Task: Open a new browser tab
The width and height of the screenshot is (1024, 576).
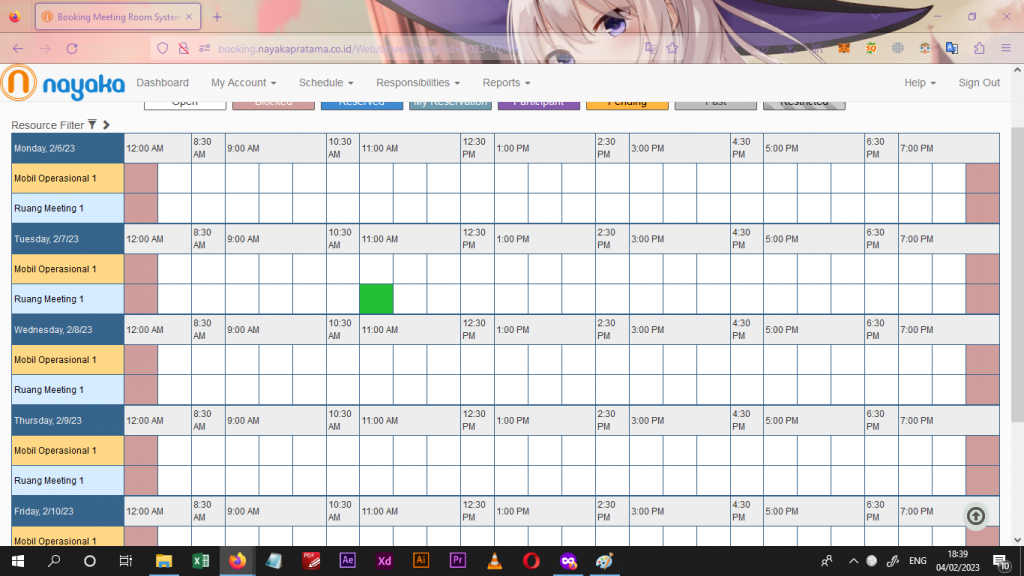Action: (217, 17)
